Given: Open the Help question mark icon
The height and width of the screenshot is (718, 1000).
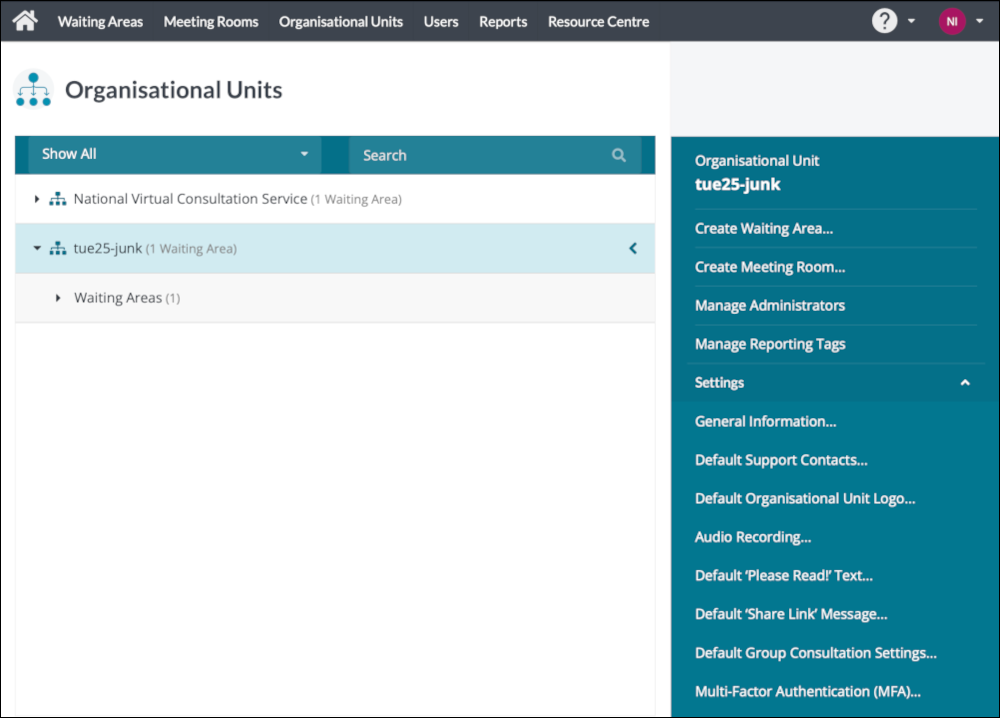Looking at the screenshot, I should coord(884,21).
